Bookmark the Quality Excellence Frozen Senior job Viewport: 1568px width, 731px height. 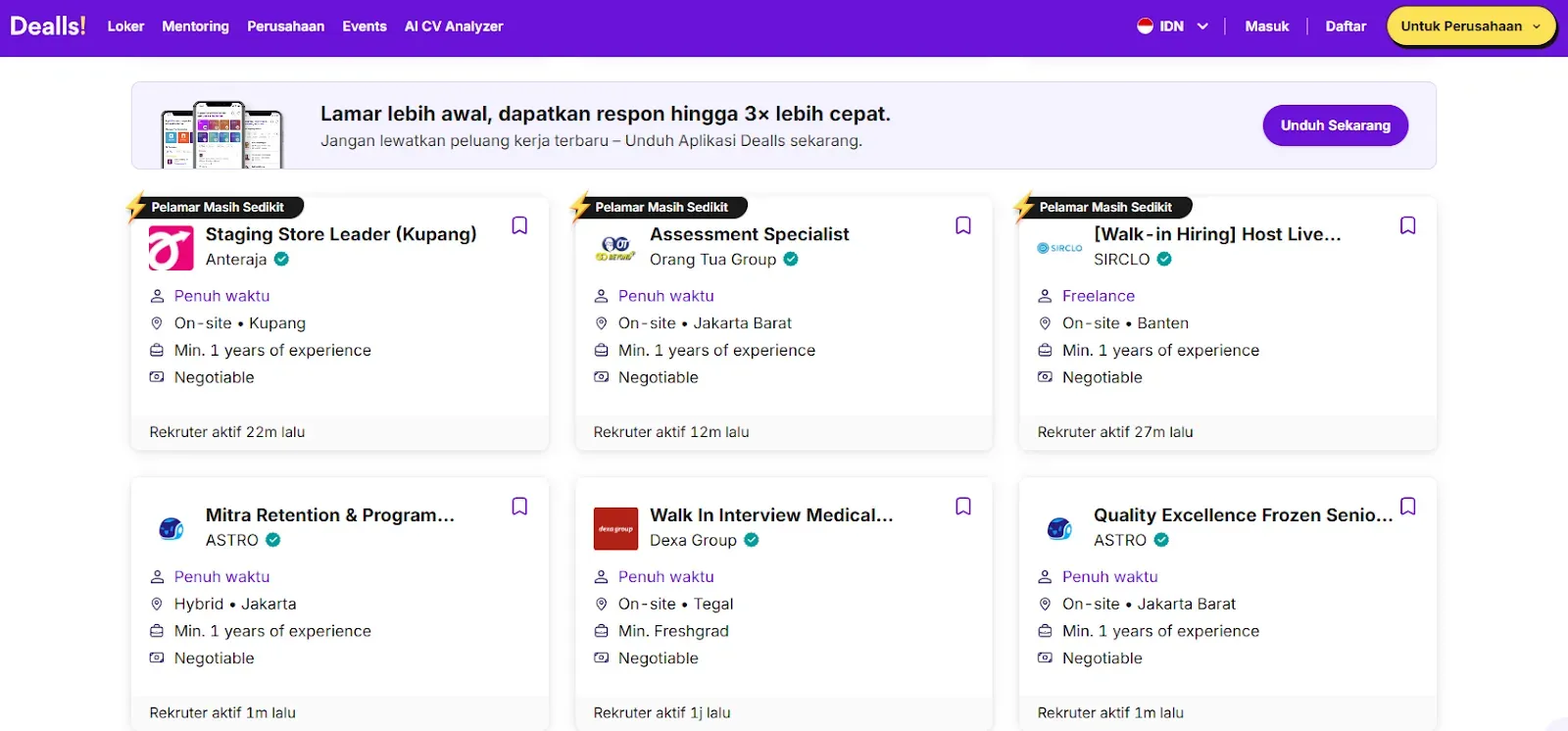click(x=1407, y=507)
